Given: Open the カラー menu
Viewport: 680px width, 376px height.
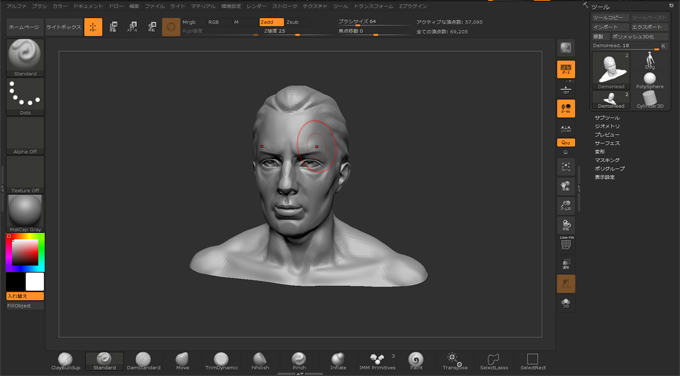Looking at the screenshot, I should click(60, 7).
